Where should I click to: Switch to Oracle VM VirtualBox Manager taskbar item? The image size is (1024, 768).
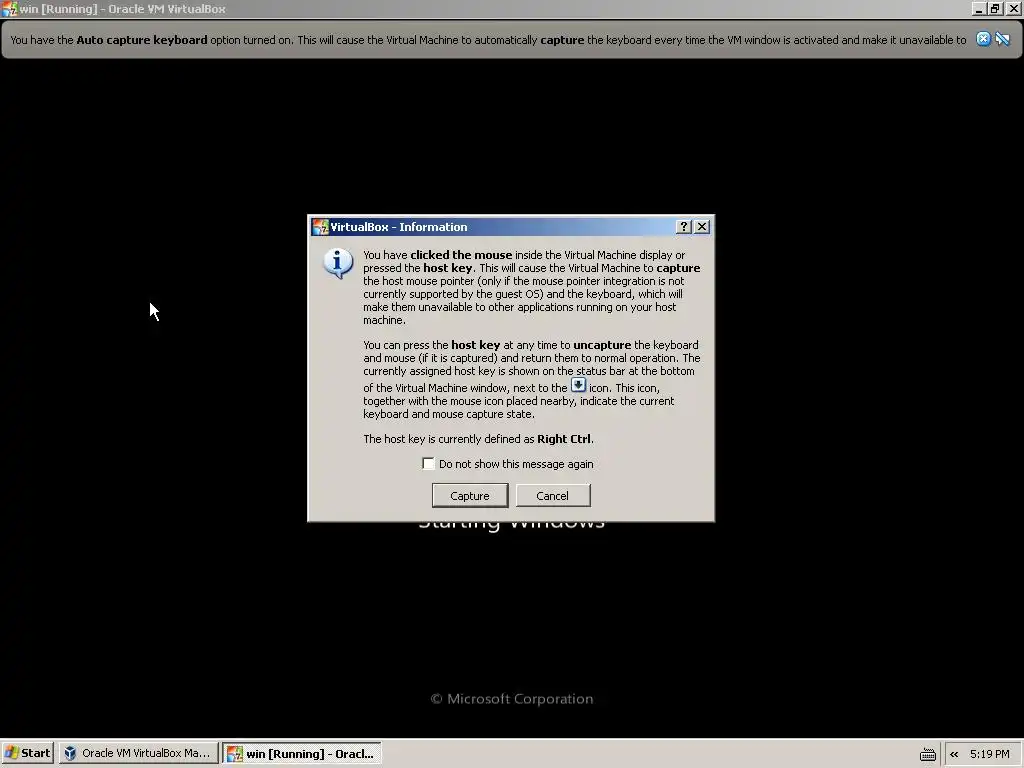point(138,753)
